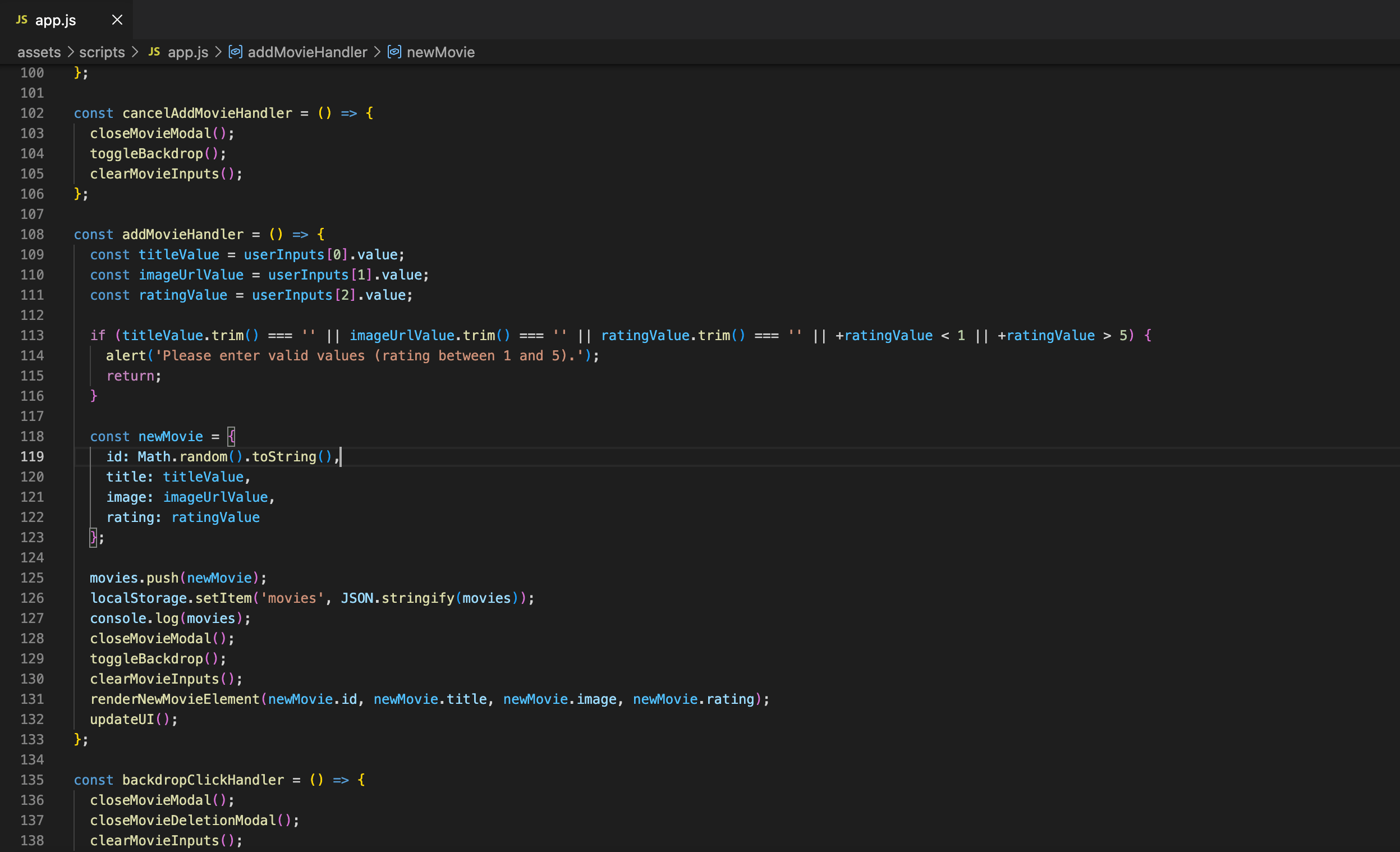Click imageUrlValue declaration on line 110
Viewport: 1400px width, 852px height.
(x=191, y=275)
